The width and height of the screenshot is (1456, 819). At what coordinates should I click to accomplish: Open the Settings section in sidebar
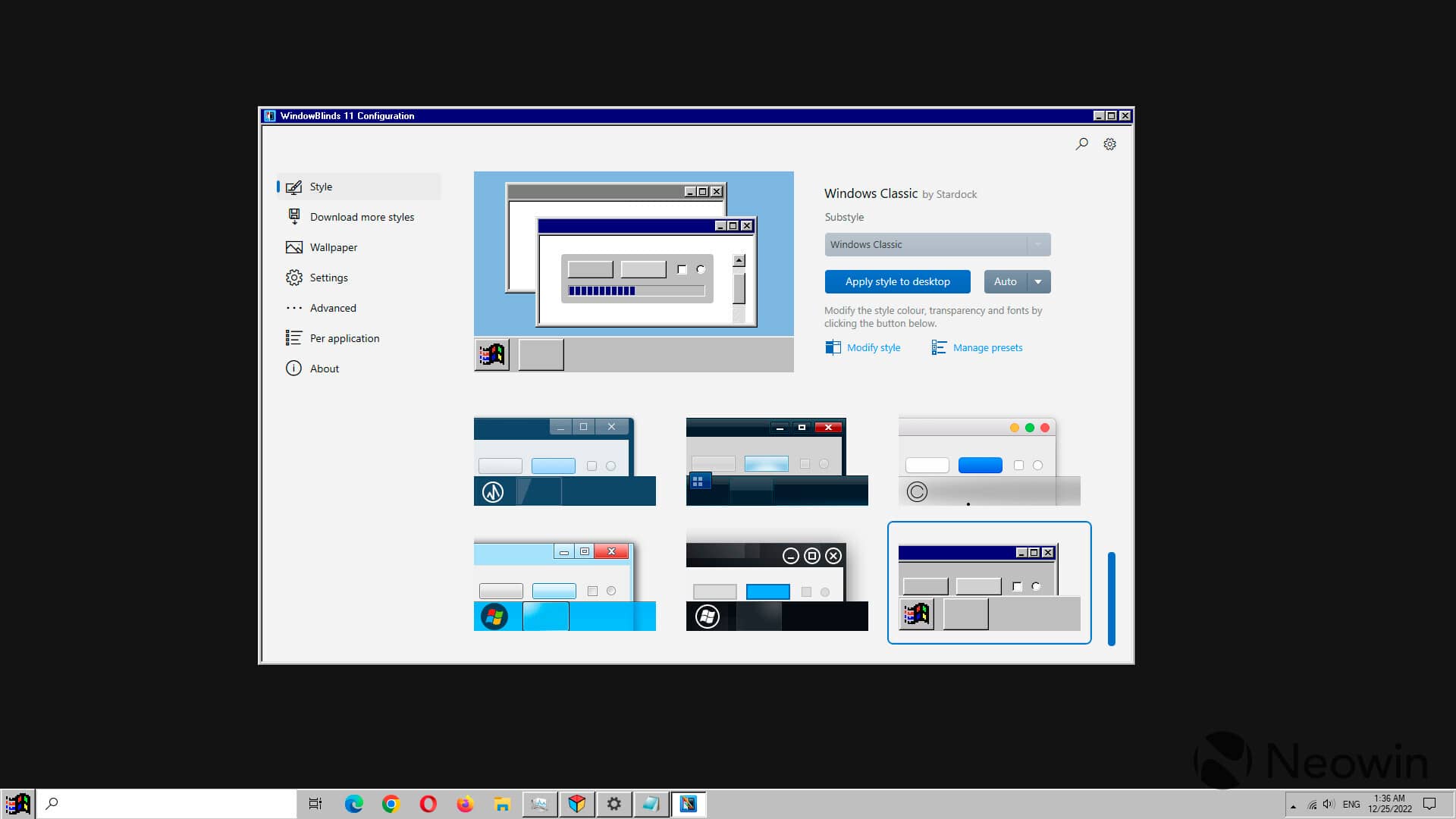328,278
